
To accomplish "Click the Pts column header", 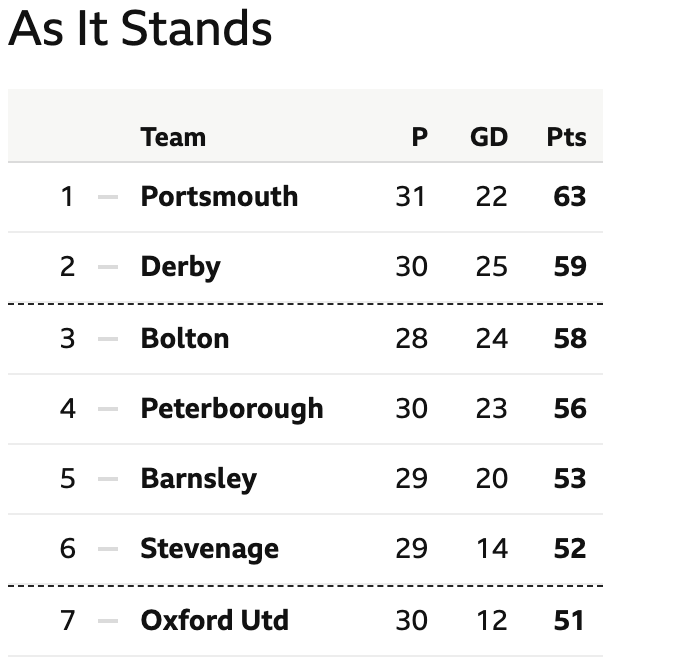I will click(x=566, y=137).
